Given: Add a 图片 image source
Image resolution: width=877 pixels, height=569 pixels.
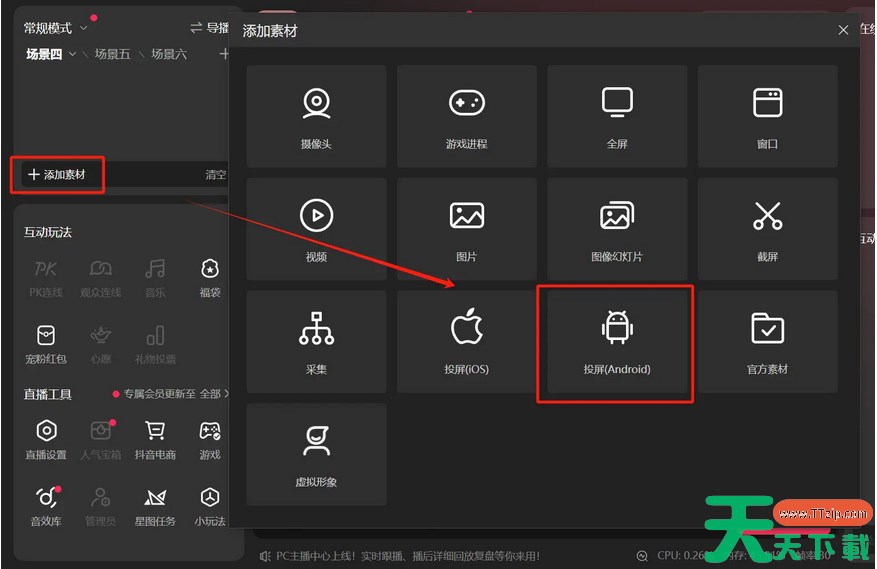Looking at the screenshot, I should (466, 229).
